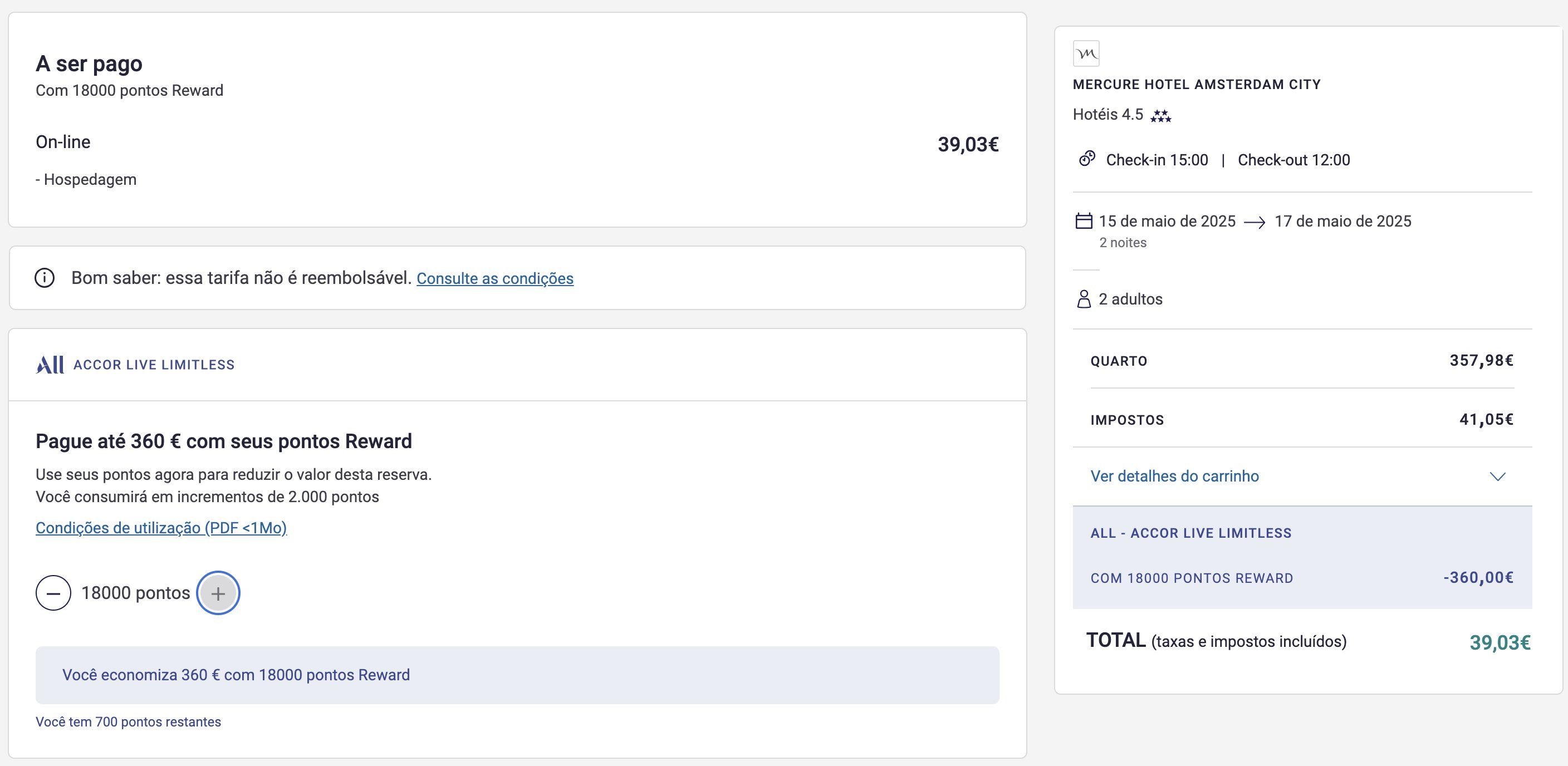Click the 18000 pontos value

(136, 593)
